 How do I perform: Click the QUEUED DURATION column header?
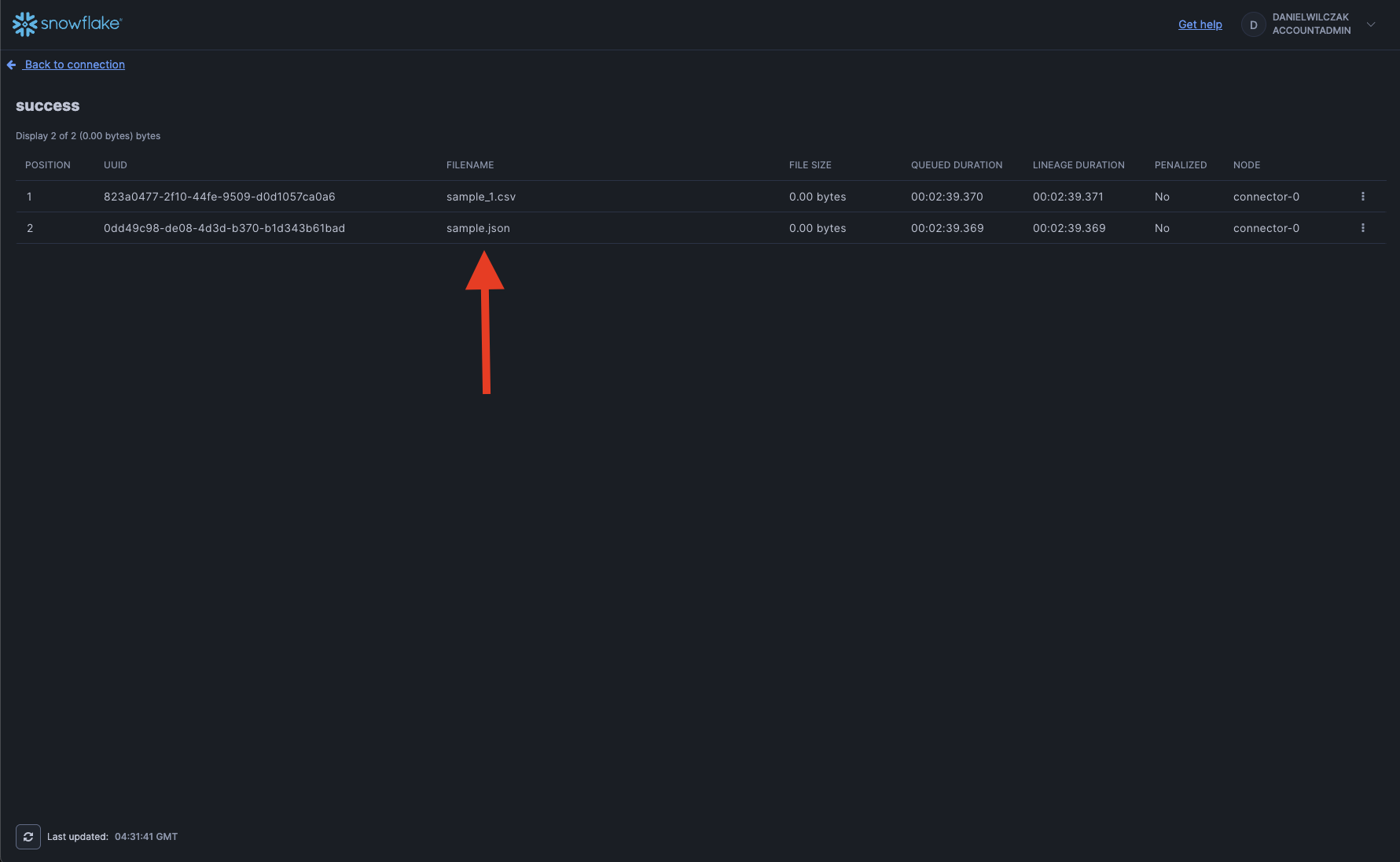(956, 165)
